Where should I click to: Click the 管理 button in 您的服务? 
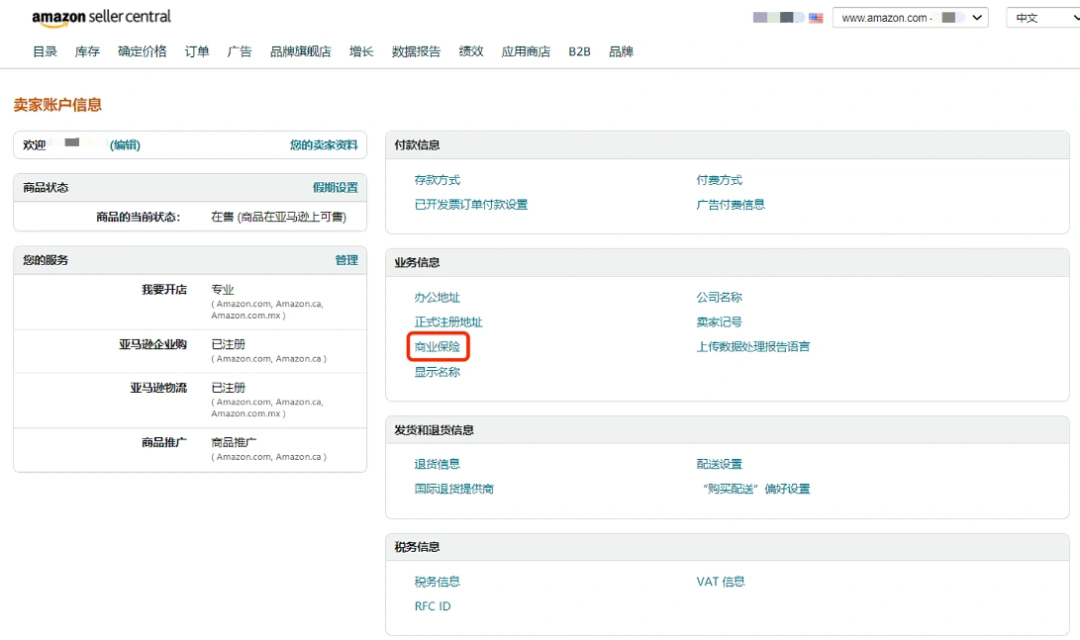[347, 259]
